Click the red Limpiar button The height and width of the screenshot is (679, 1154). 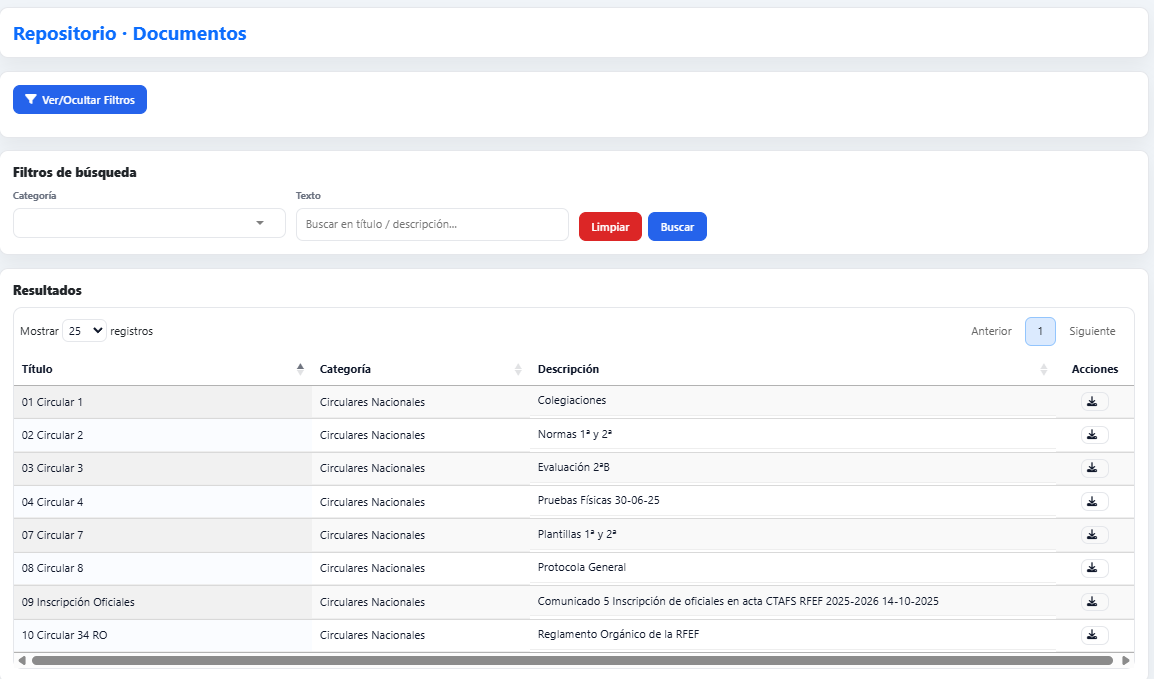pos(610,227)
